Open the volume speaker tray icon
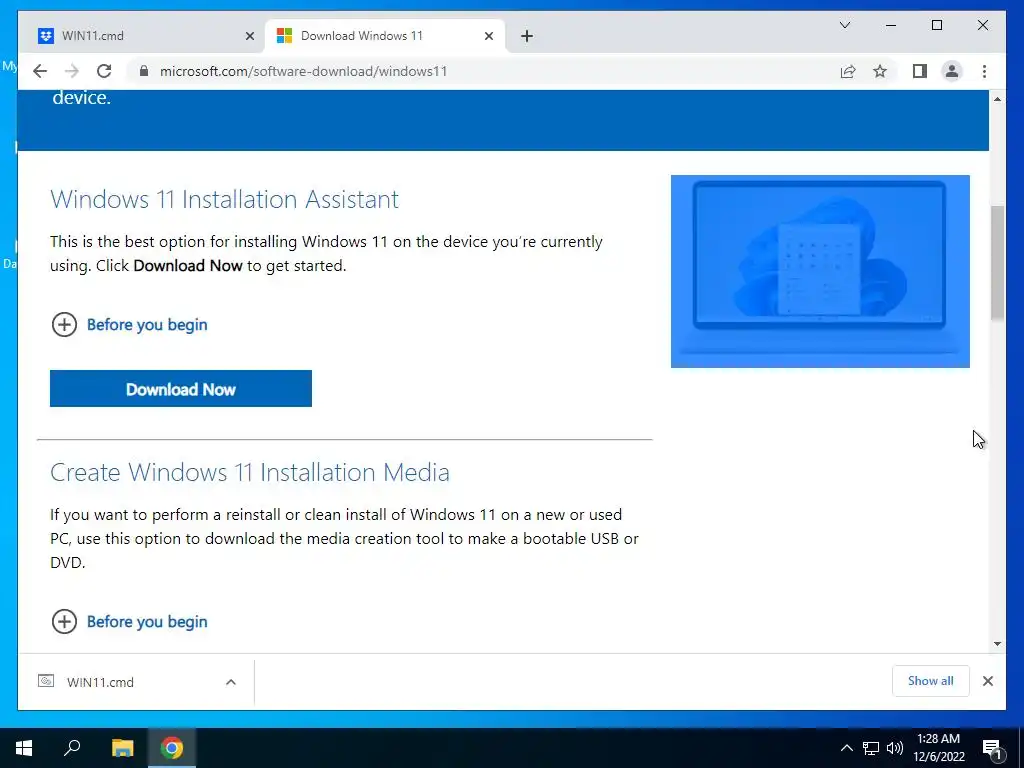Image resolution: width=1024 pixels, height=768 pixels. coord(895,748)
